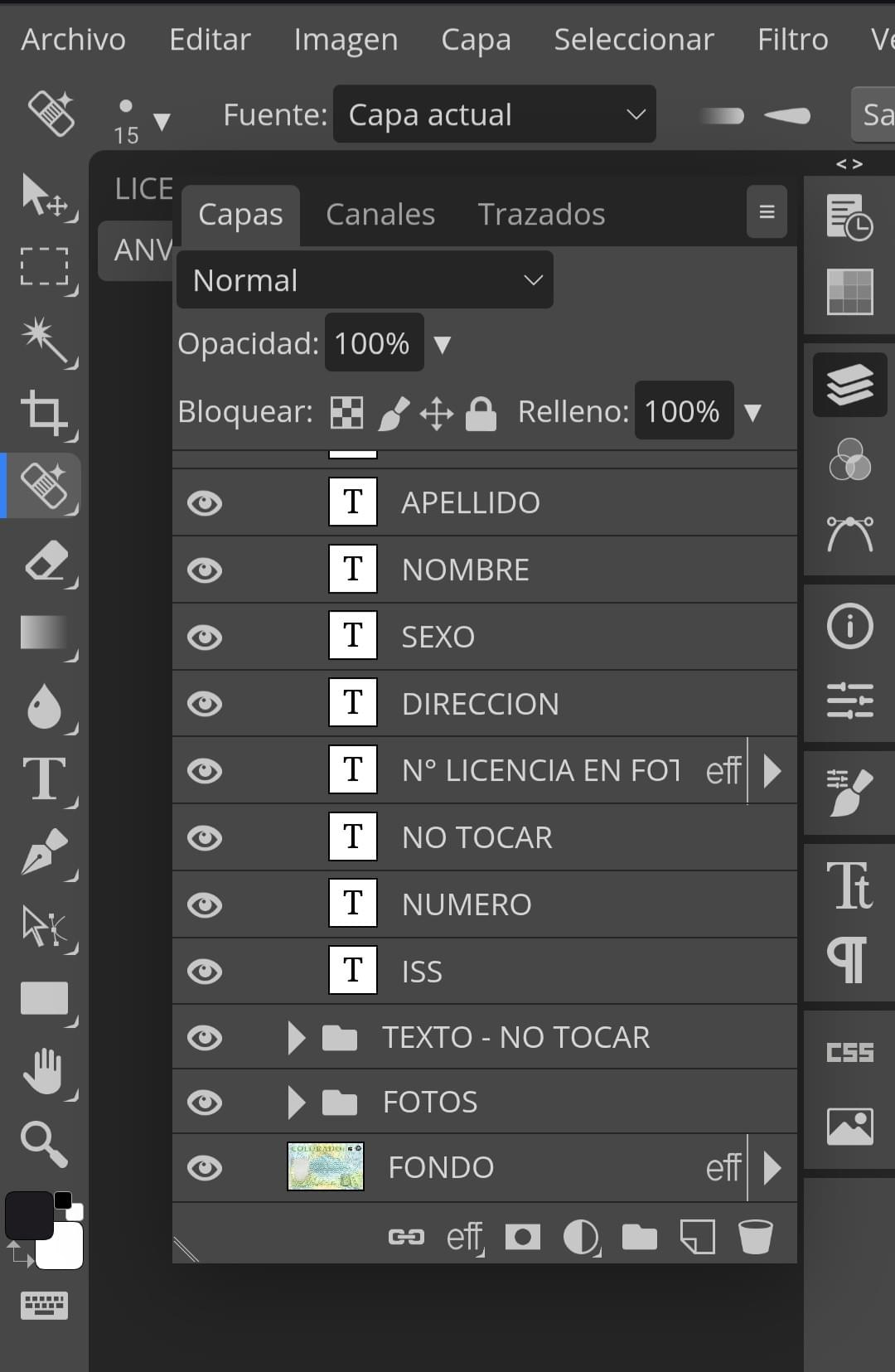Expand the TEXTO - NO TOCAR folder
895x1372 pixels.
click(x=296, y=1037)
